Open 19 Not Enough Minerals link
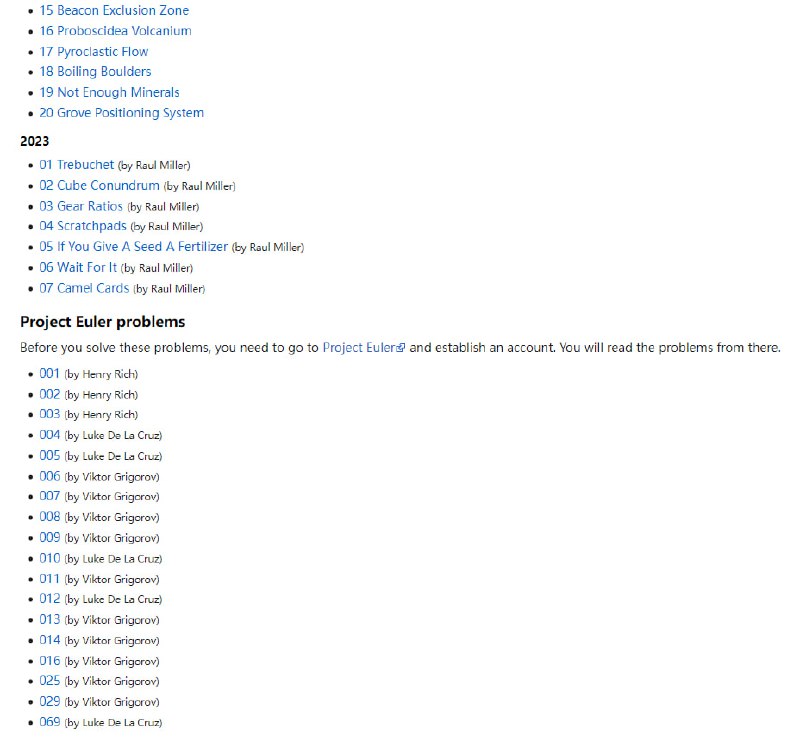The height and width of the screenshot is (741, 800). point(109,92)
